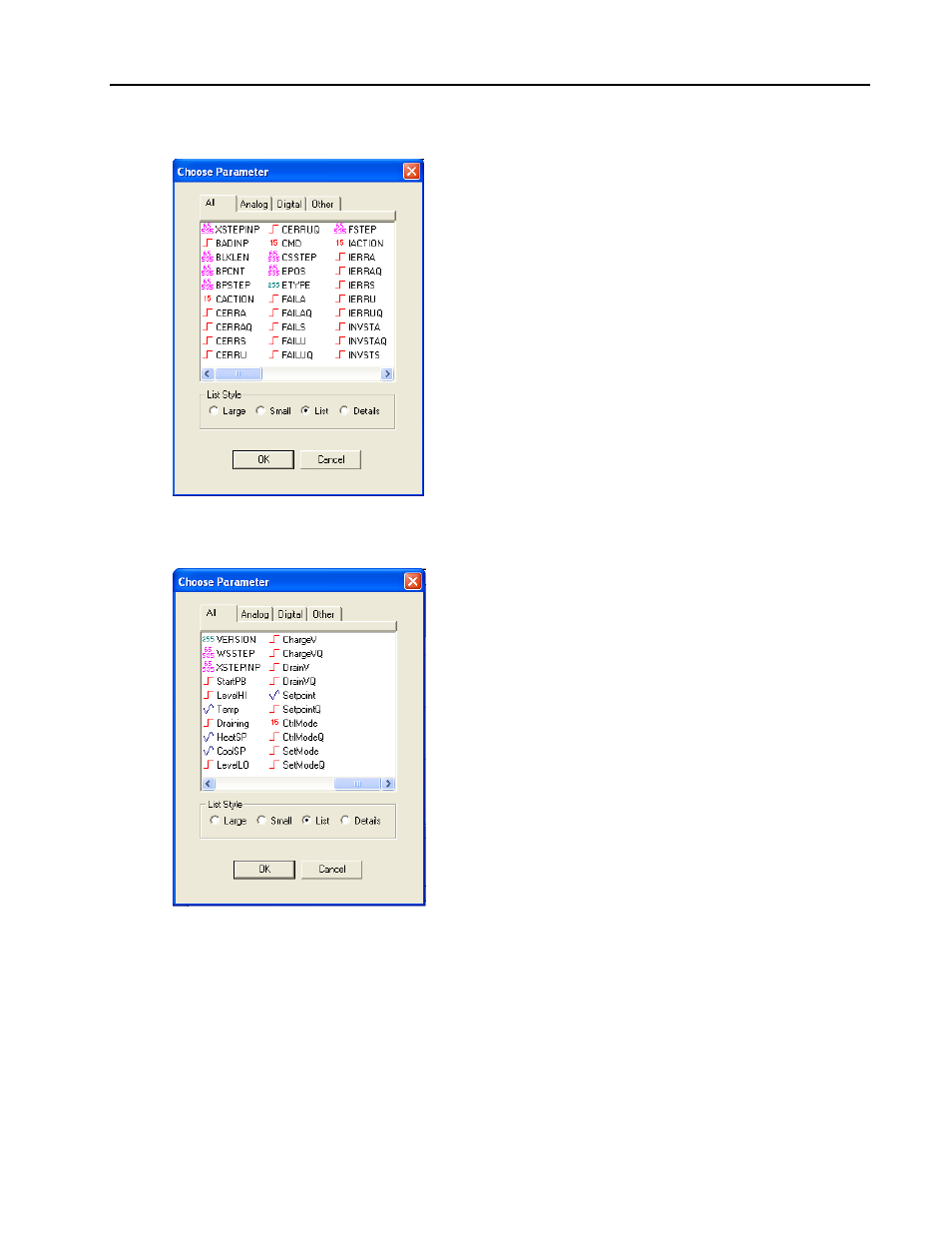The width and height of the screenshot is (952, 1233).
Task: Click OK in the dialog listing VERSION
Action: 264,870
